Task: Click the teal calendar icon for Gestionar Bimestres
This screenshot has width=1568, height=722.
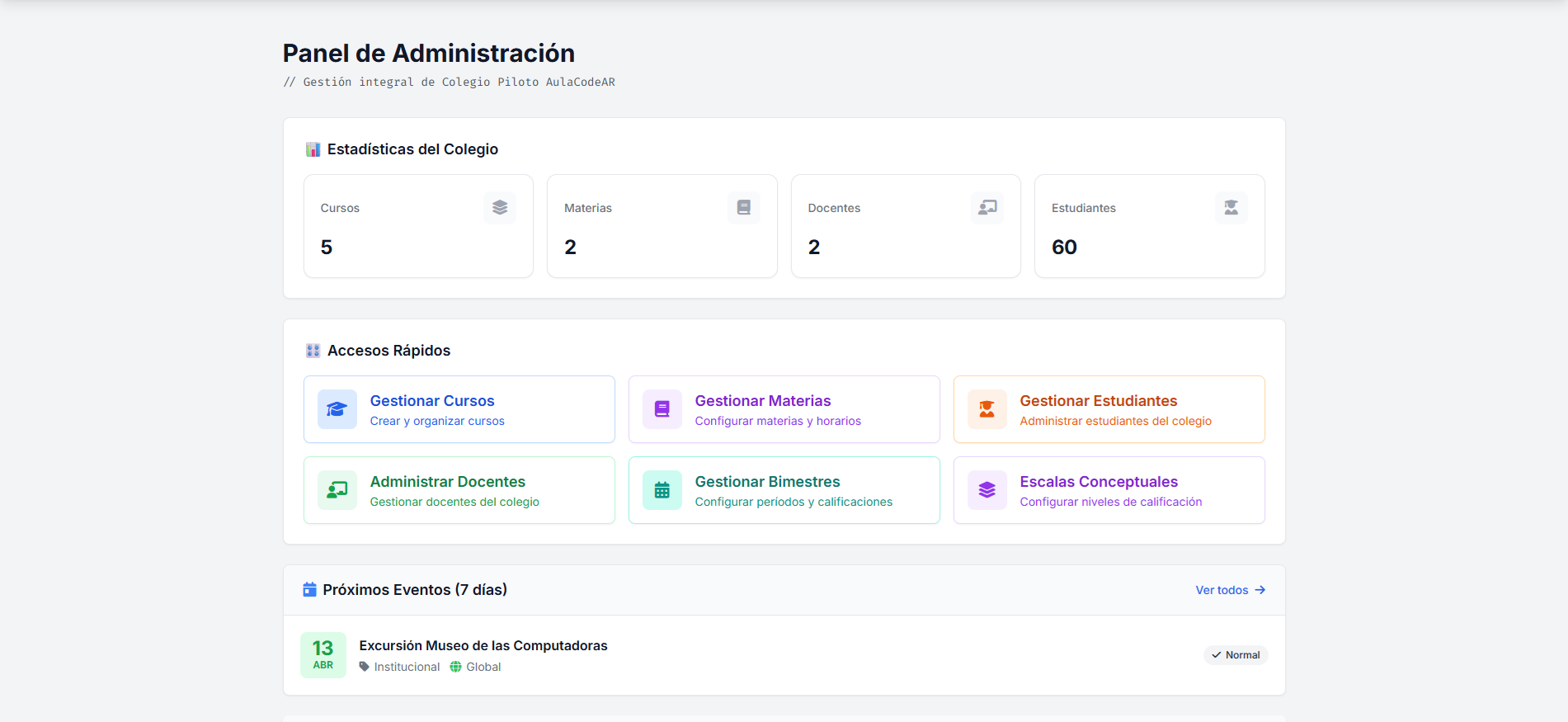Action: (x=662, y=490)
